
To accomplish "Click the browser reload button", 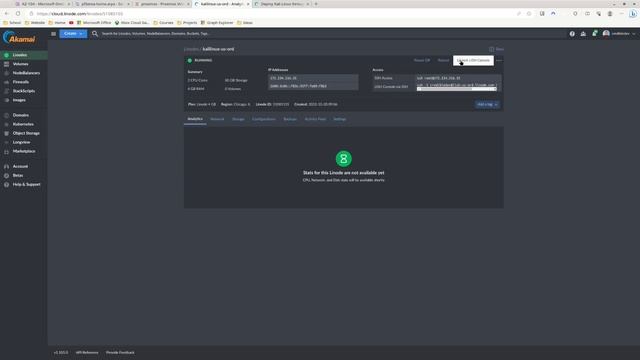I will 18,13.
